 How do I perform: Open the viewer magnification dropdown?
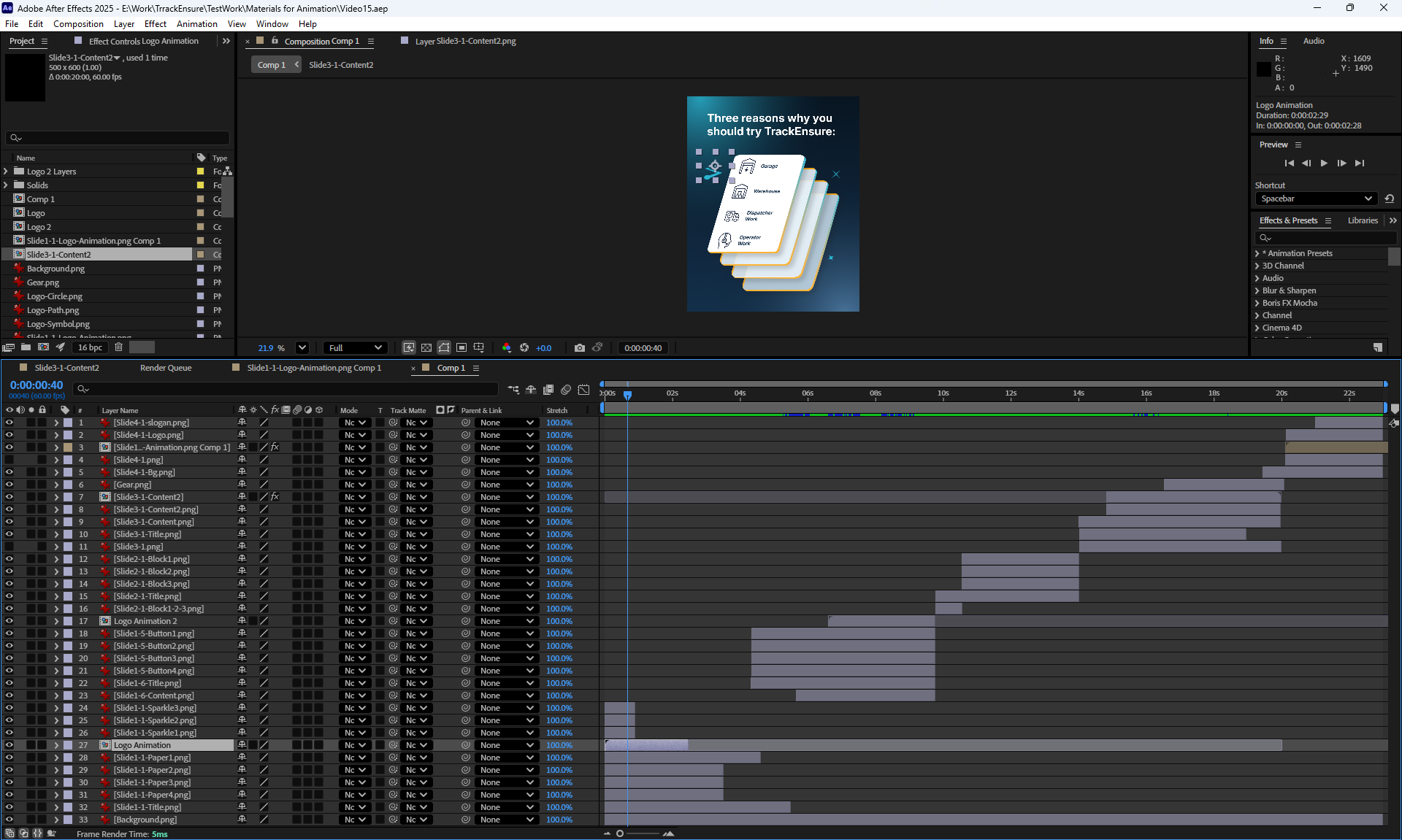click(x=302, y=348)
